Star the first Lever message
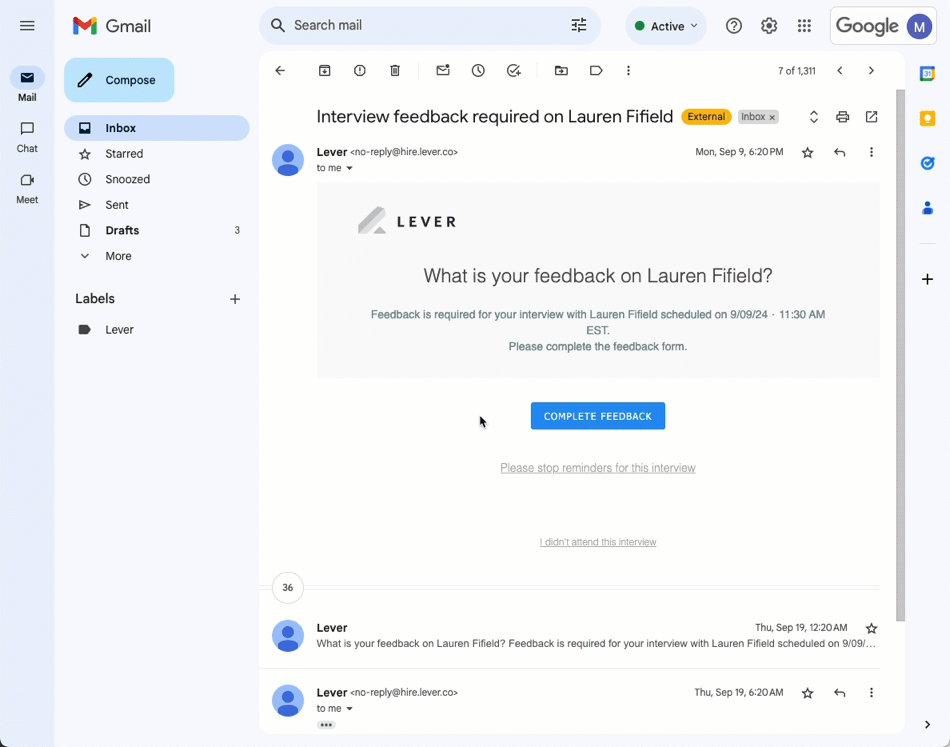 [807, 152]
